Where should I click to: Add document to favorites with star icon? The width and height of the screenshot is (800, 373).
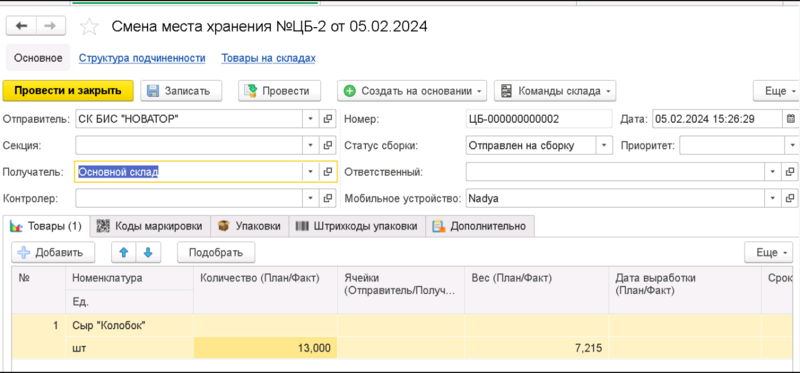point(89,27)
